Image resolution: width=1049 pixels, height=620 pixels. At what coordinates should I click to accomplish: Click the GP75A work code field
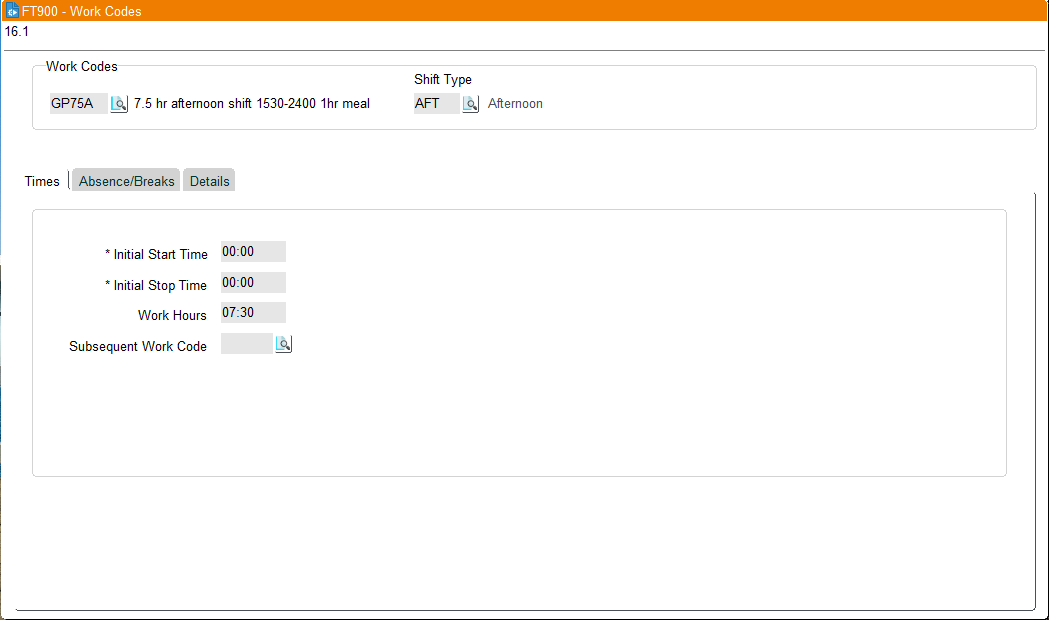coord(78,103)
